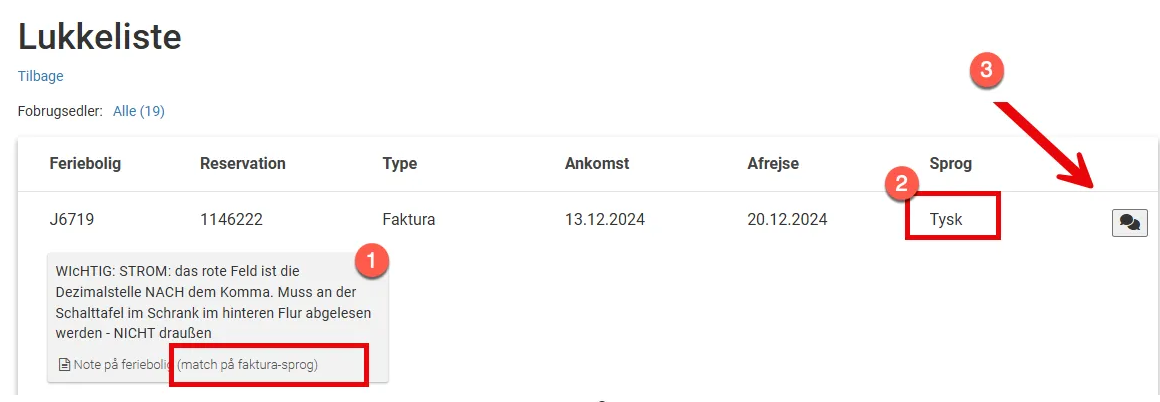
Task: Click the Reservation column header
Action: click(x=243, y=164)
